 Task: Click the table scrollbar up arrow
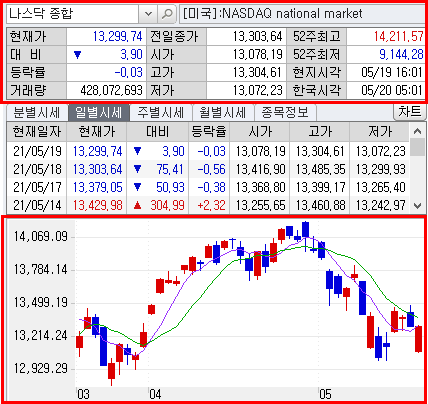point(417,131)
